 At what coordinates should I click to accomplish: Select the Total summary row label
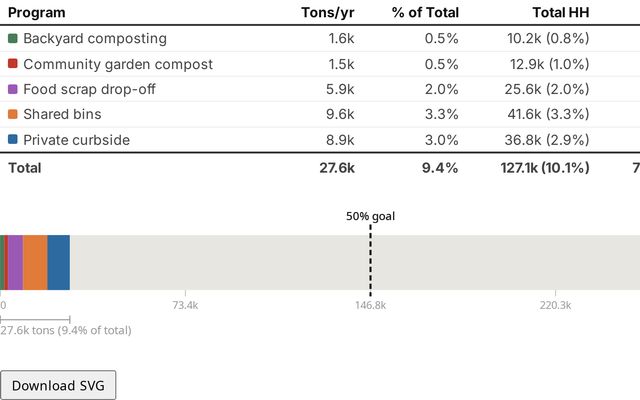pyautogui.click(x=25, y=168)
